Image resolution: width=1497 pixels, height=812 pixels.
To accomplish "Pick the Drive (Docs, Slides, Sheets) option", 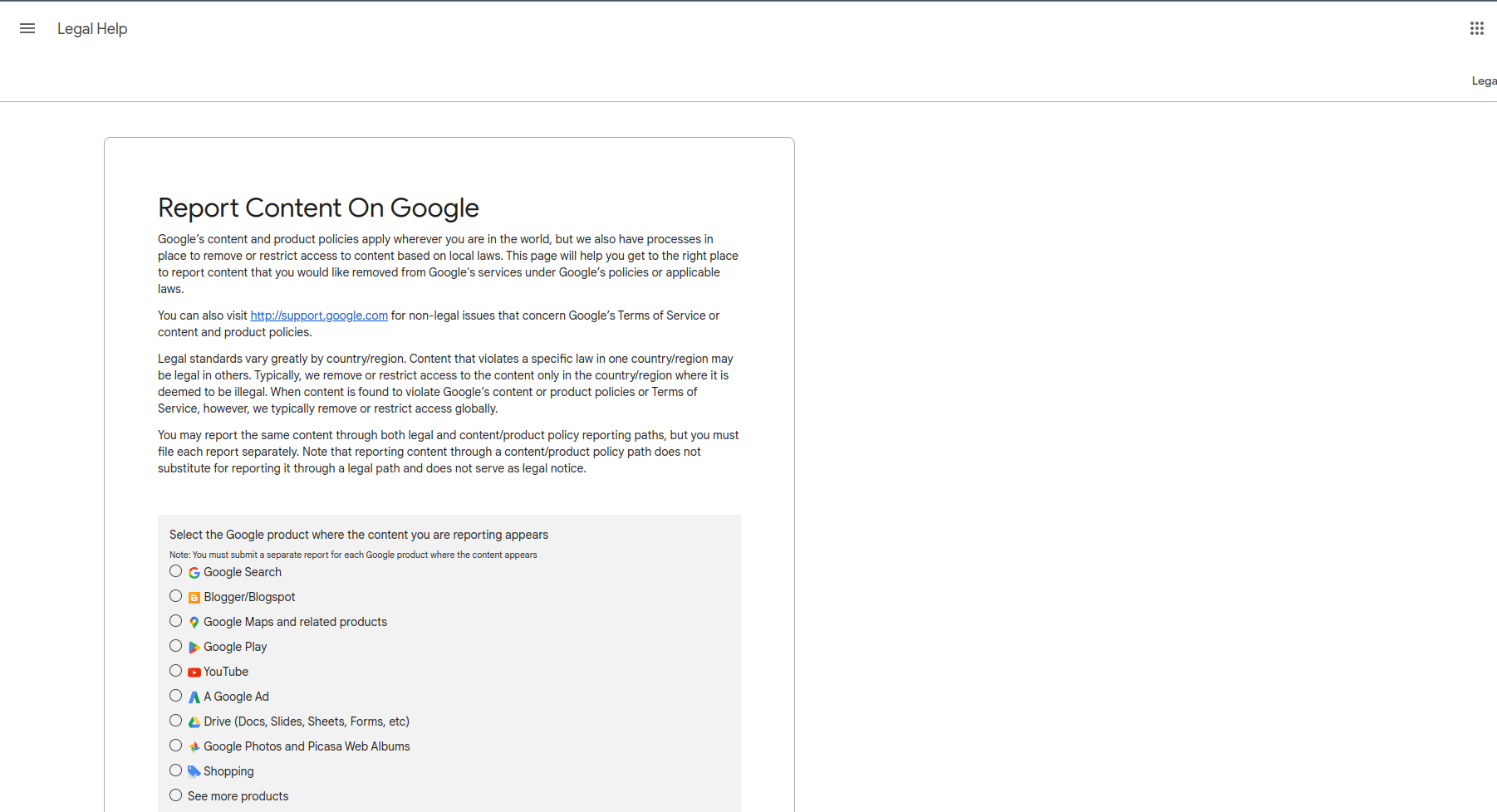I will (175, 721).
